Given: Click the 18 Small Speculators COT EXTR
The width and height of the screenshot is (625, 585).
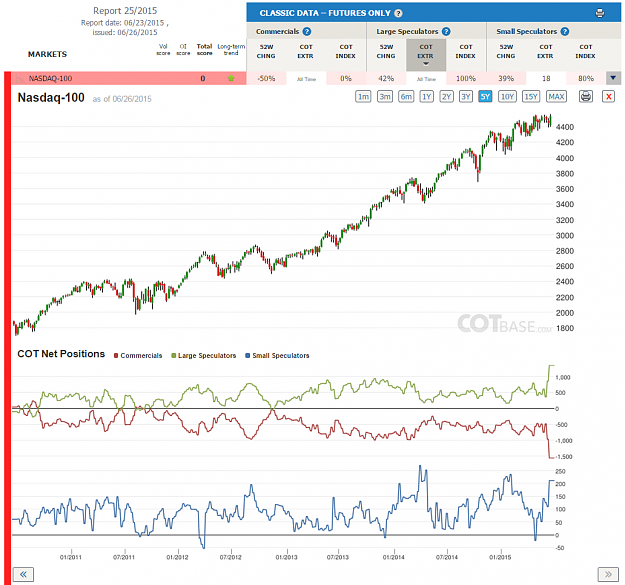Looking at the screenshot, I should coord(546,79).
